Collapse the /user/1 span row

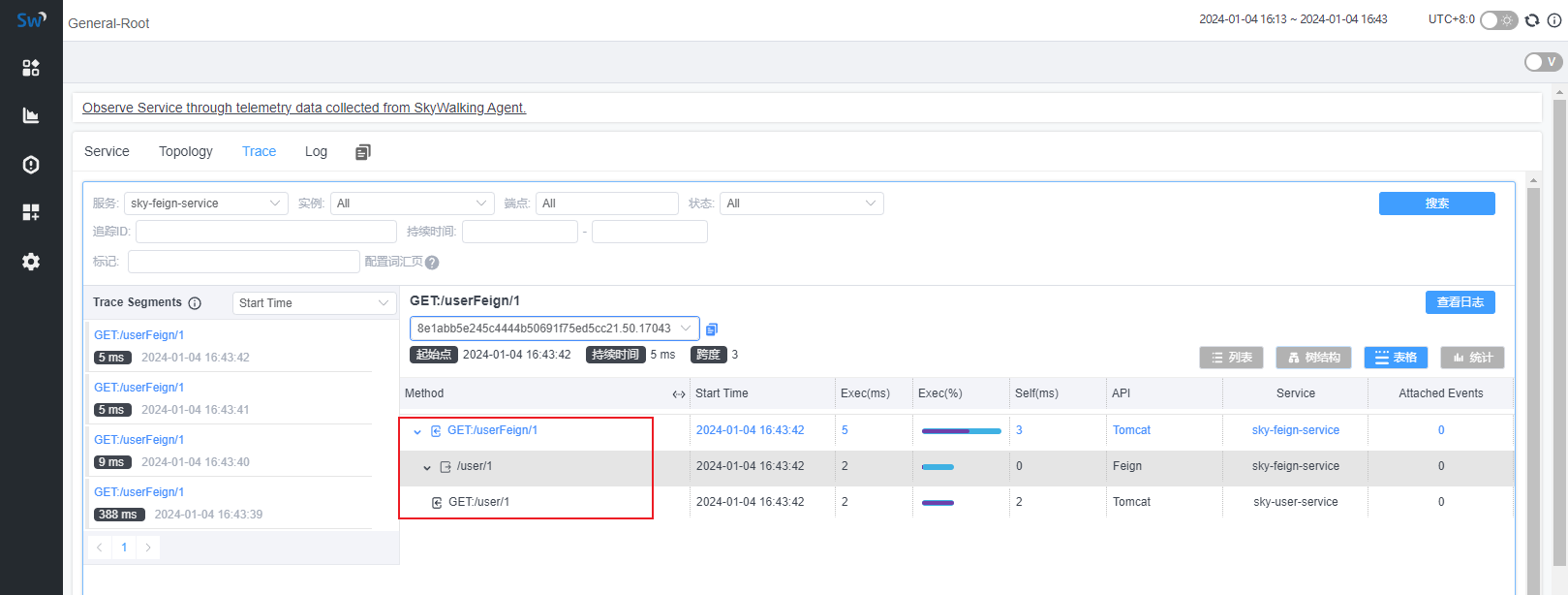coord(427,467)
